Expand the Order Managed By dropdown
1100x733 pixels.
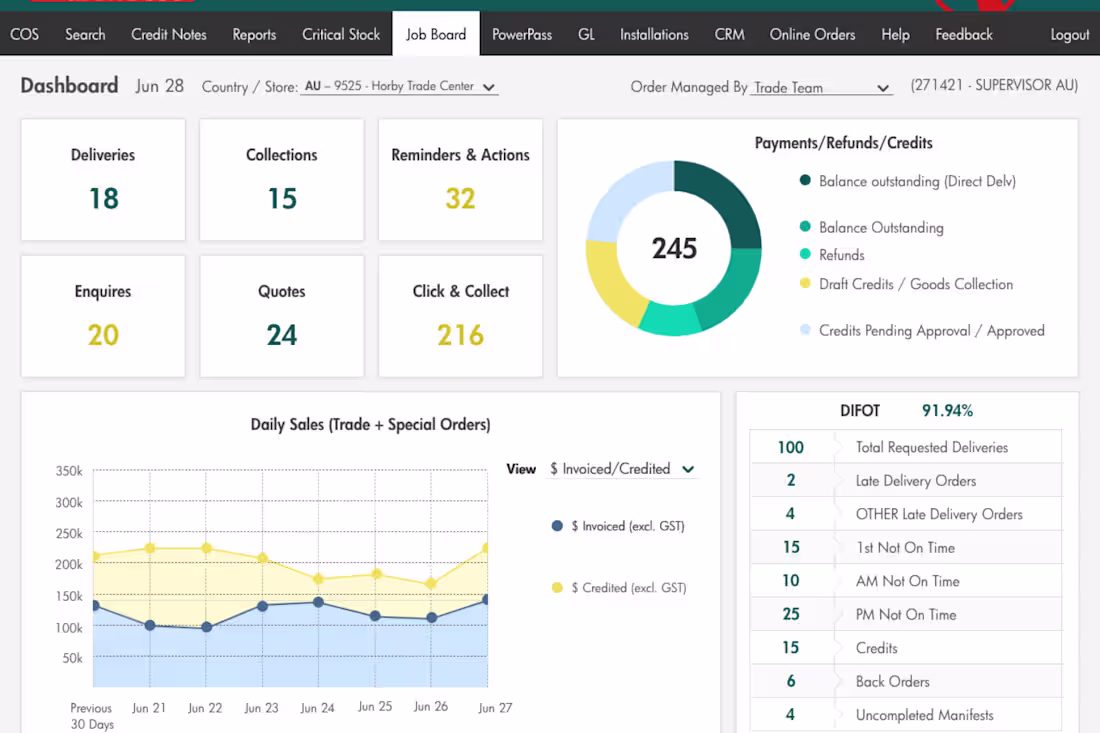(821, 88)
